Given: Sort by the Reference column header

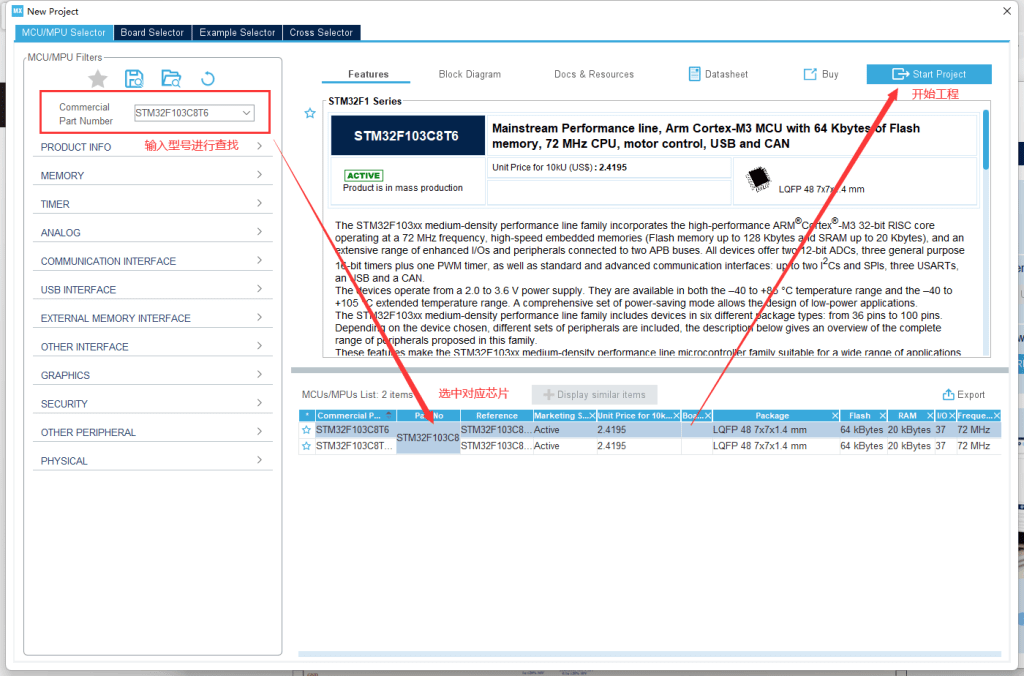Looking at the screenshot, I should tap(496, 416).
